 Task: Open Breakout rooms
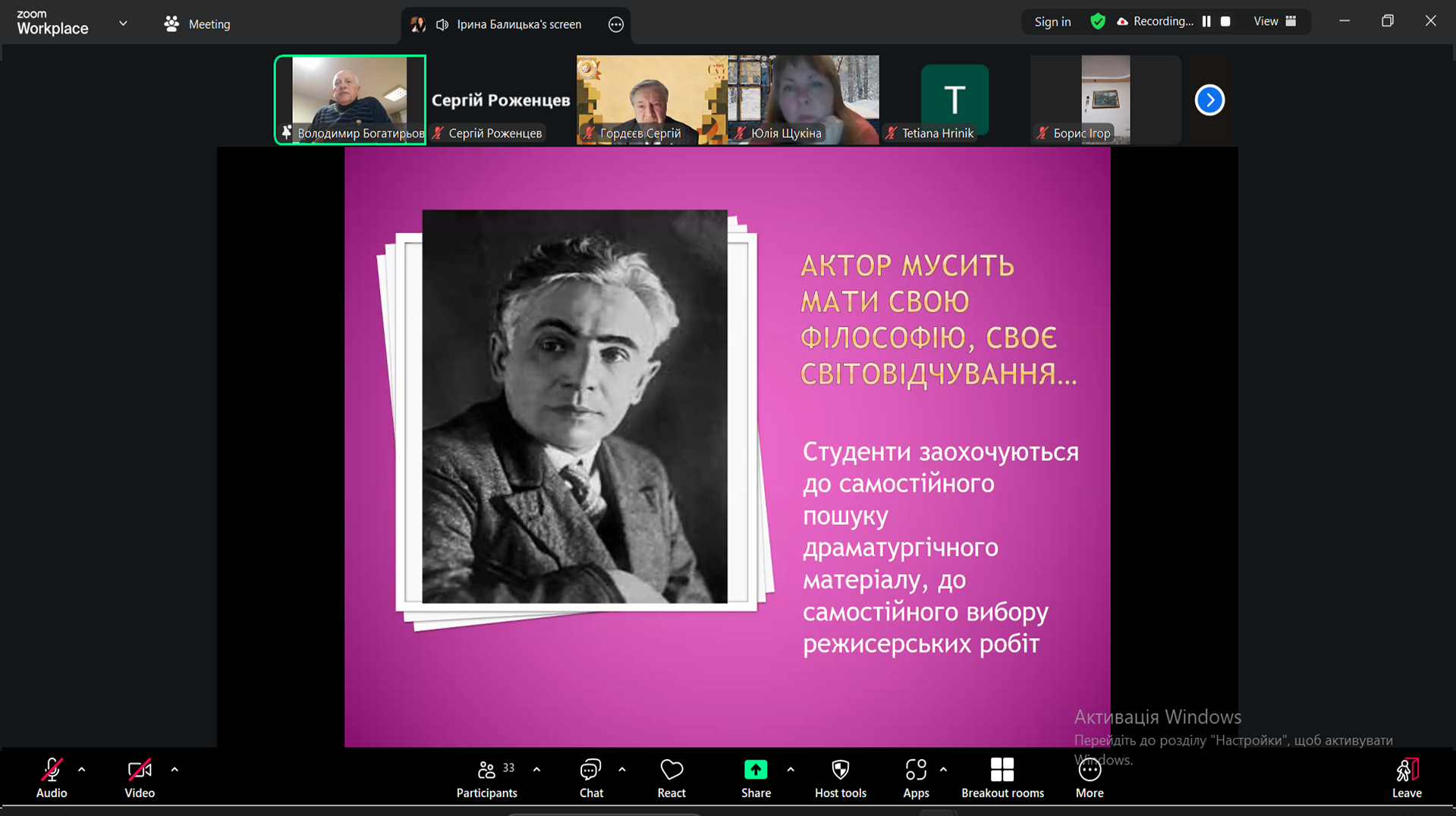click(1002, 778)
